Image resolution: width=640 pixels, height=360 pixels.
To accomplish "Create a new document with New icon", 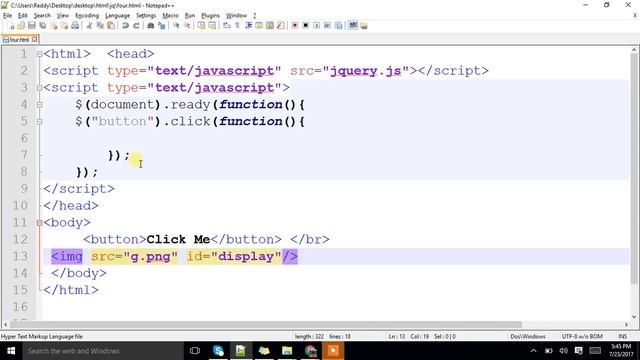I will coord(11,26).
